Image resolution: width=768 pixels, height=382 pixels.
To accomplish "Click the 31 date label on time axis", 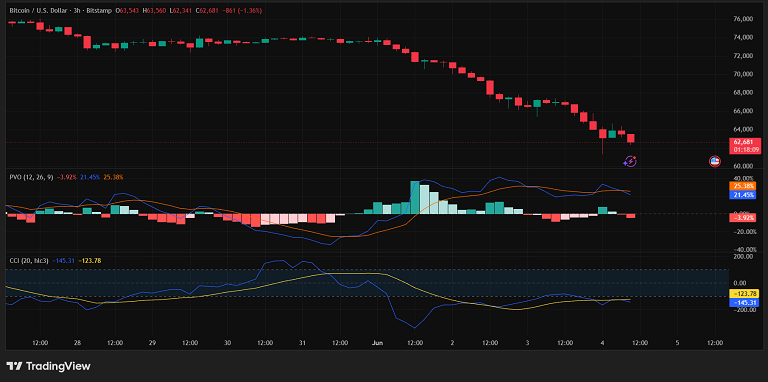I will click(302, 343).
